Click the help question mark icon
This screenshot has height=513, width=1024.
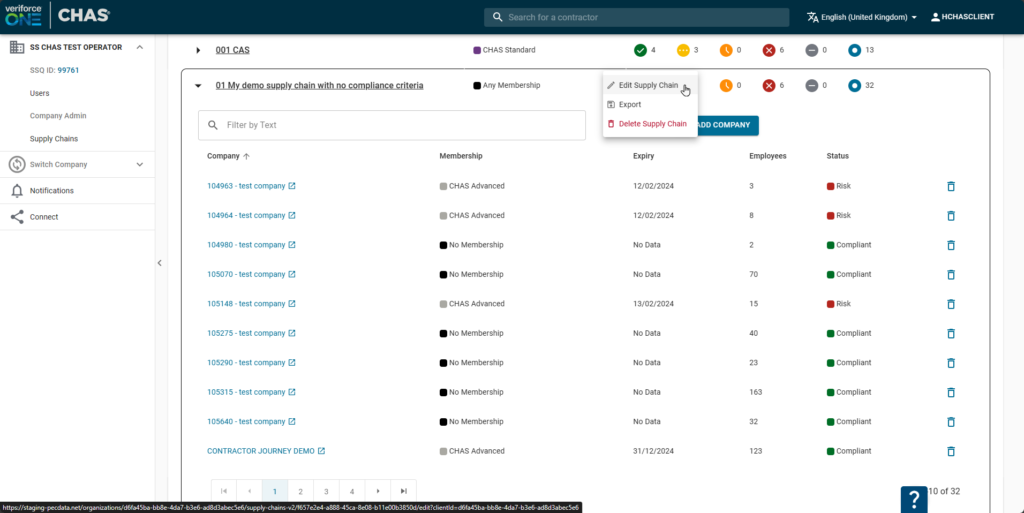[914, 500]
